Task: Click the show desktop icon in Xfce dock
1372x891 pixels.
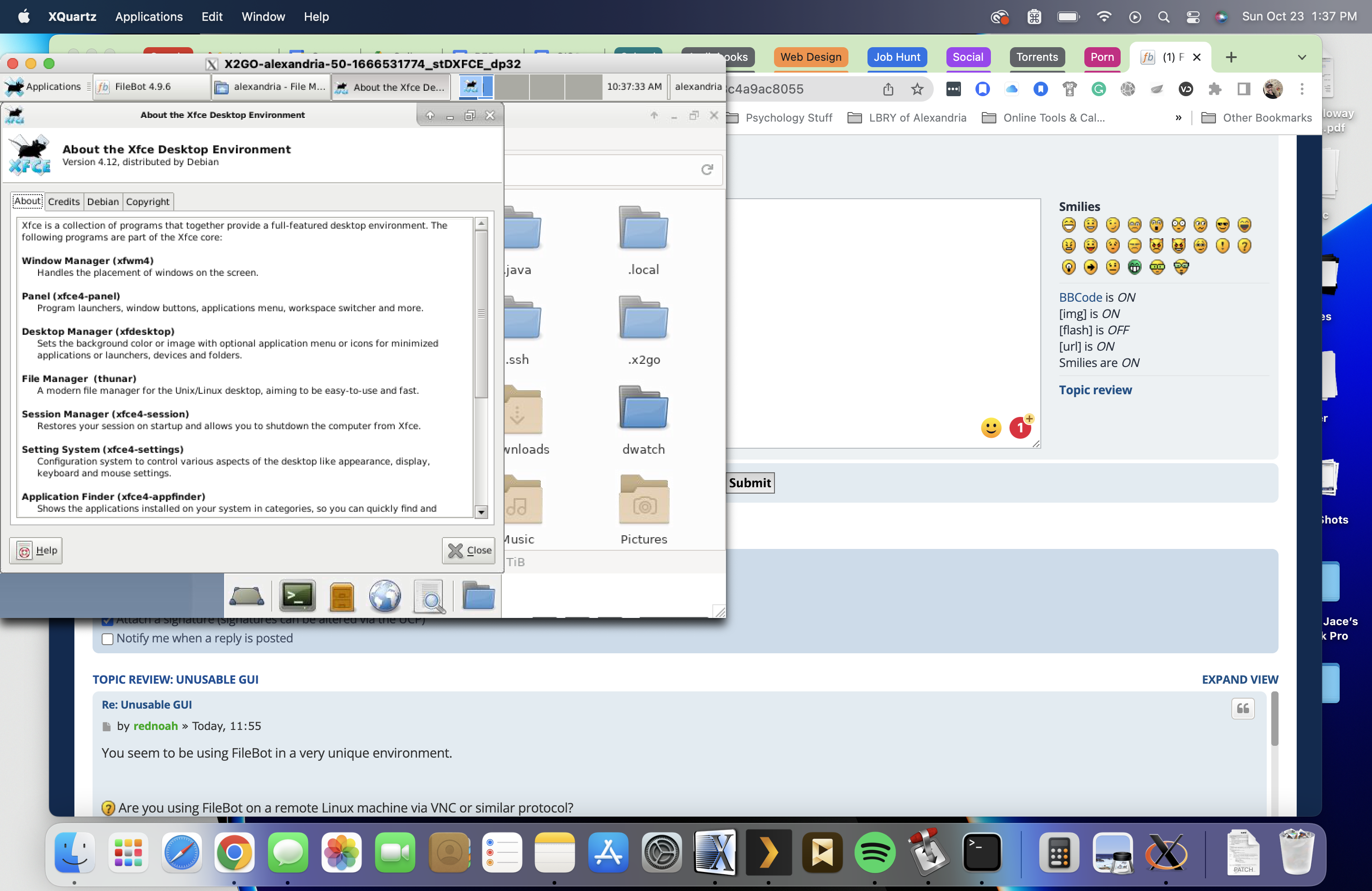Action: pos(247,596)
